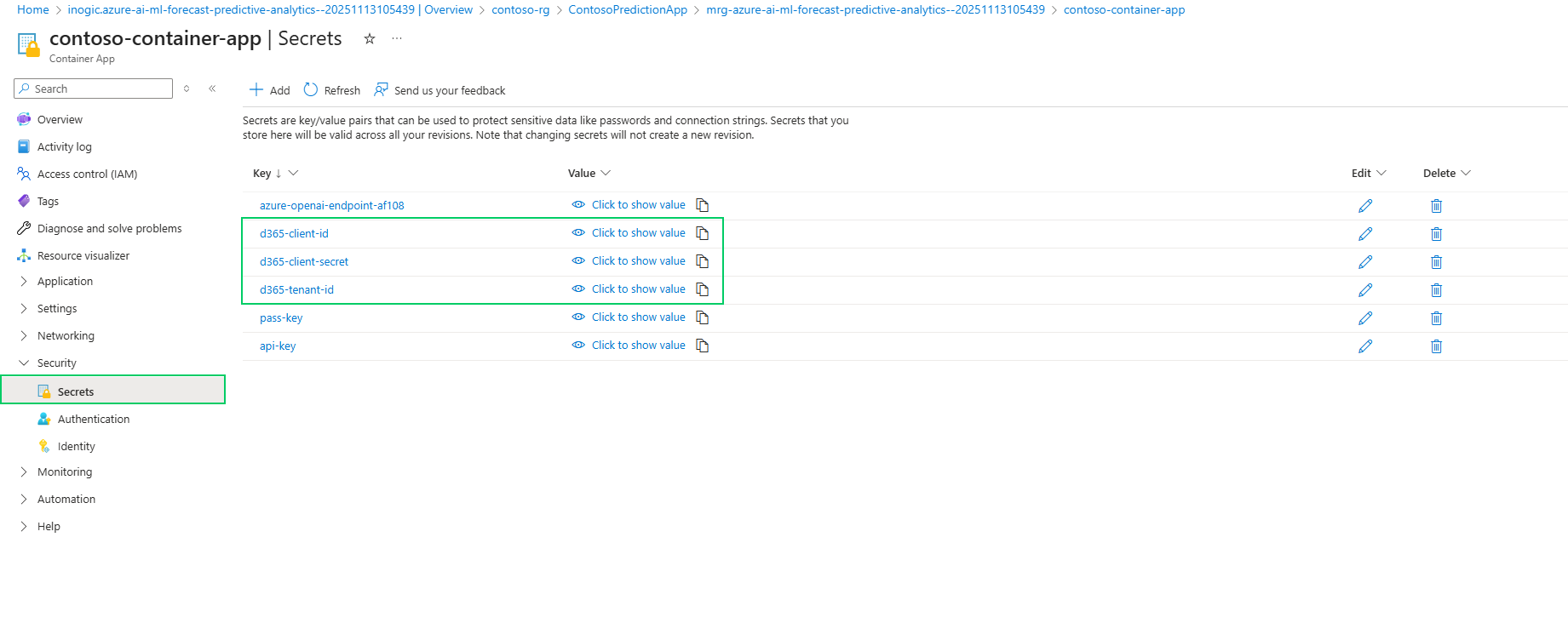Expand the Networking section in sidebar
This screenshot has width=1568, height=640.
66,336
